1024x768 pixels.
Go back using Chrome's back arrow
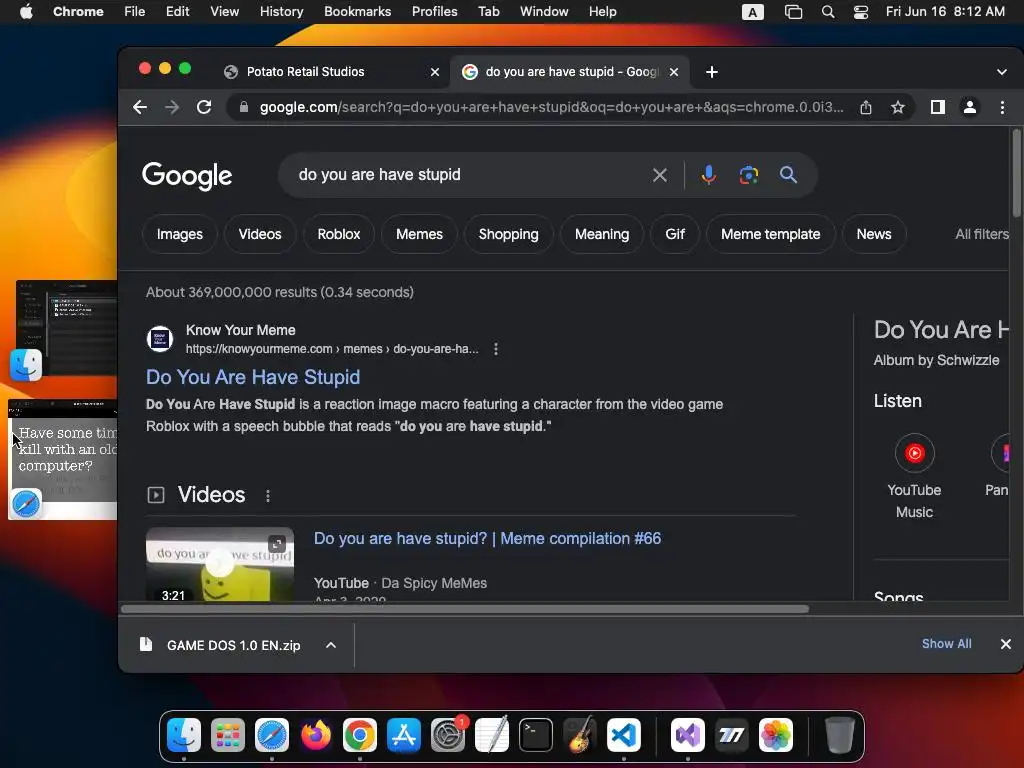(x=140, y=107)
